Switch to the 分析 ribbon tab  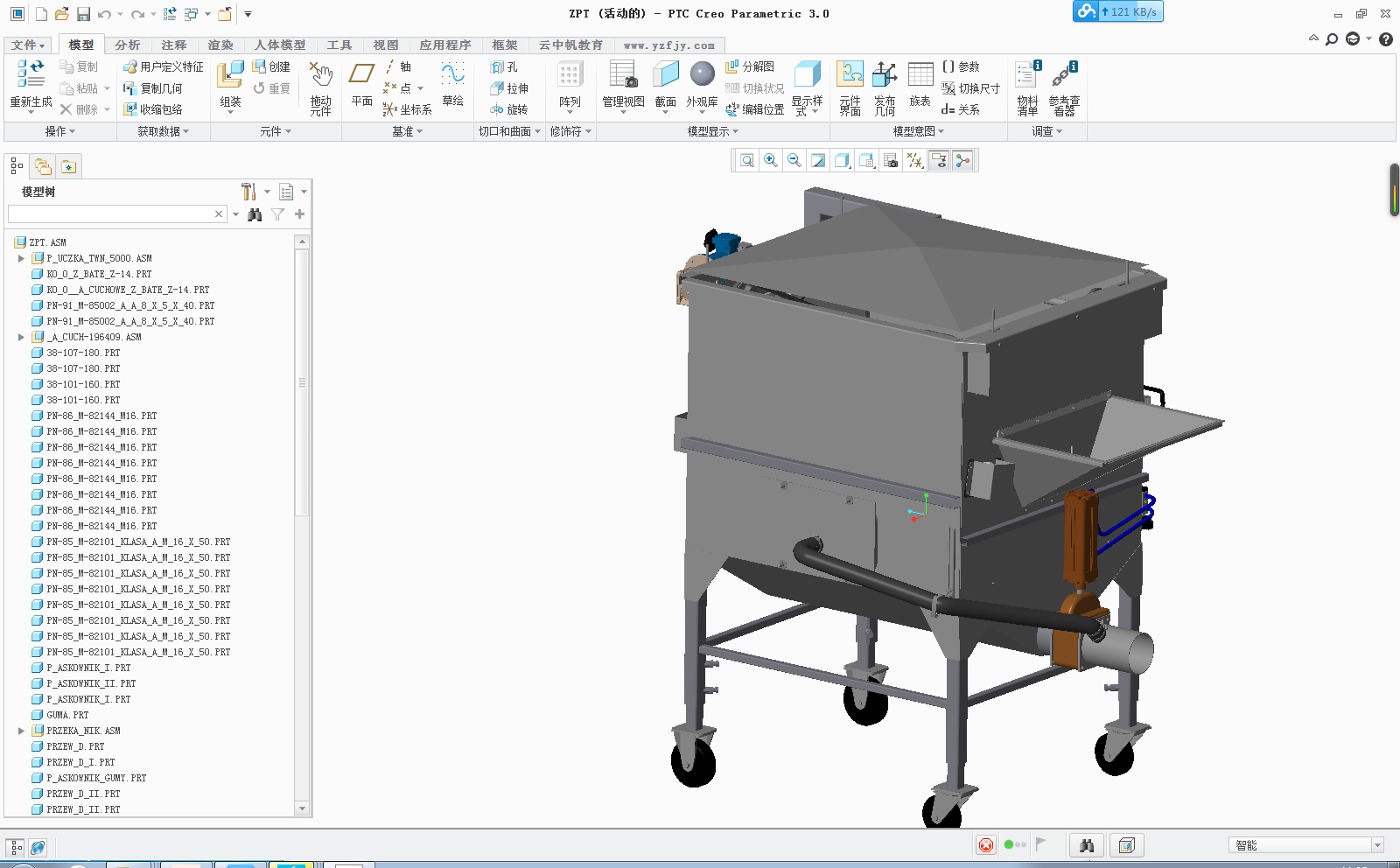coord(127,45)
